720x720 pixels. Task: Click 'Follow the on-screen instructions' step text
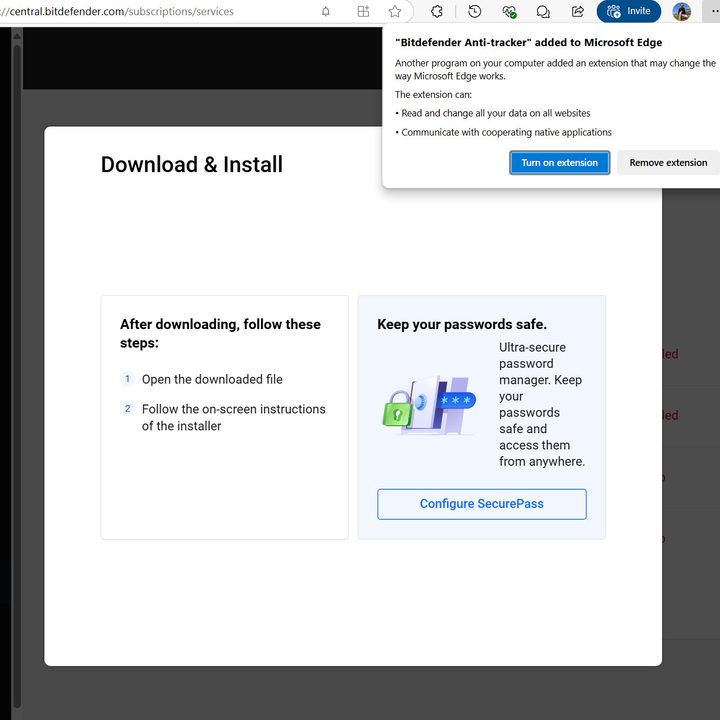(x=234, y=417)
